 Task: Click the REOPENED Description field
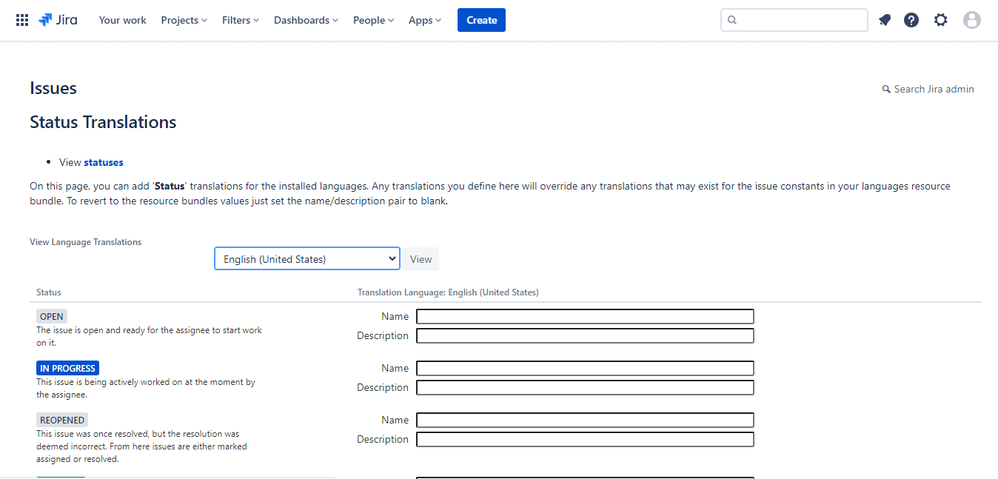click(x=585, y=439)
